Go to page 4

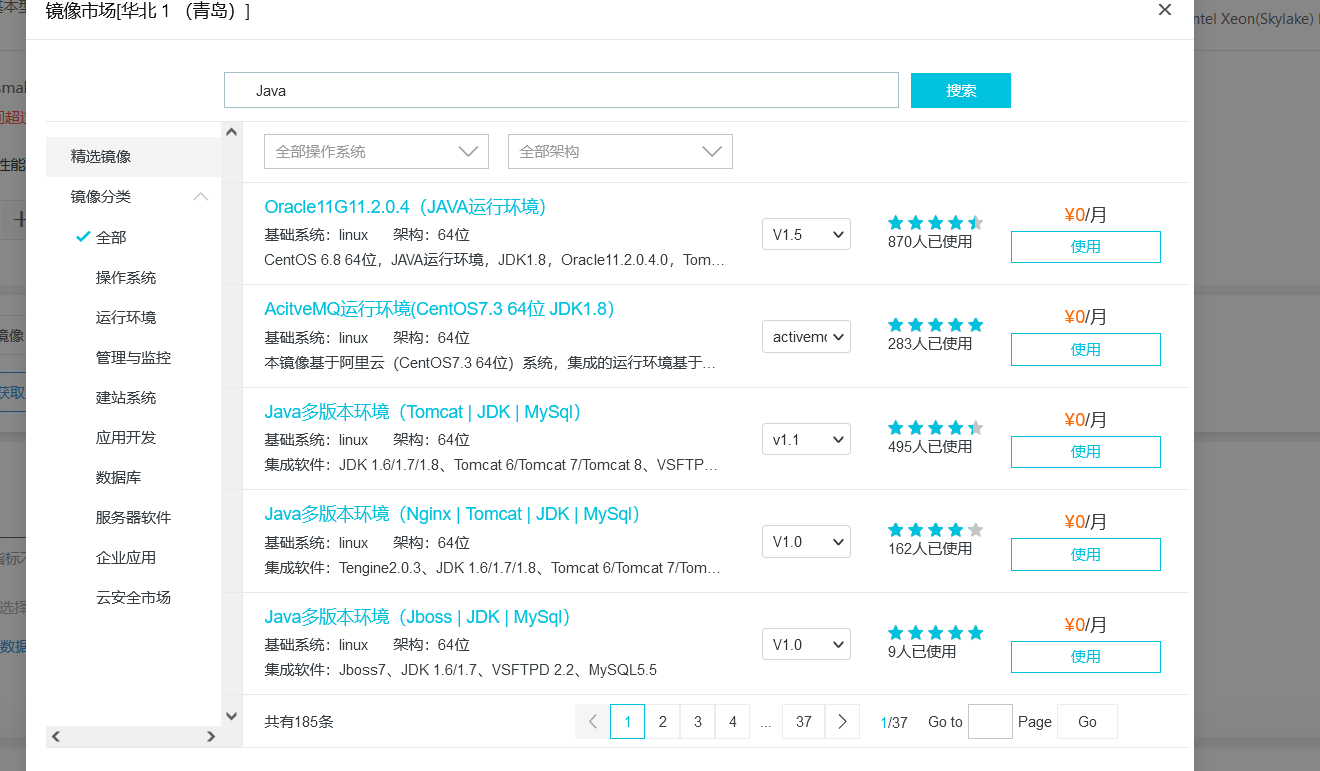[732, 721]
